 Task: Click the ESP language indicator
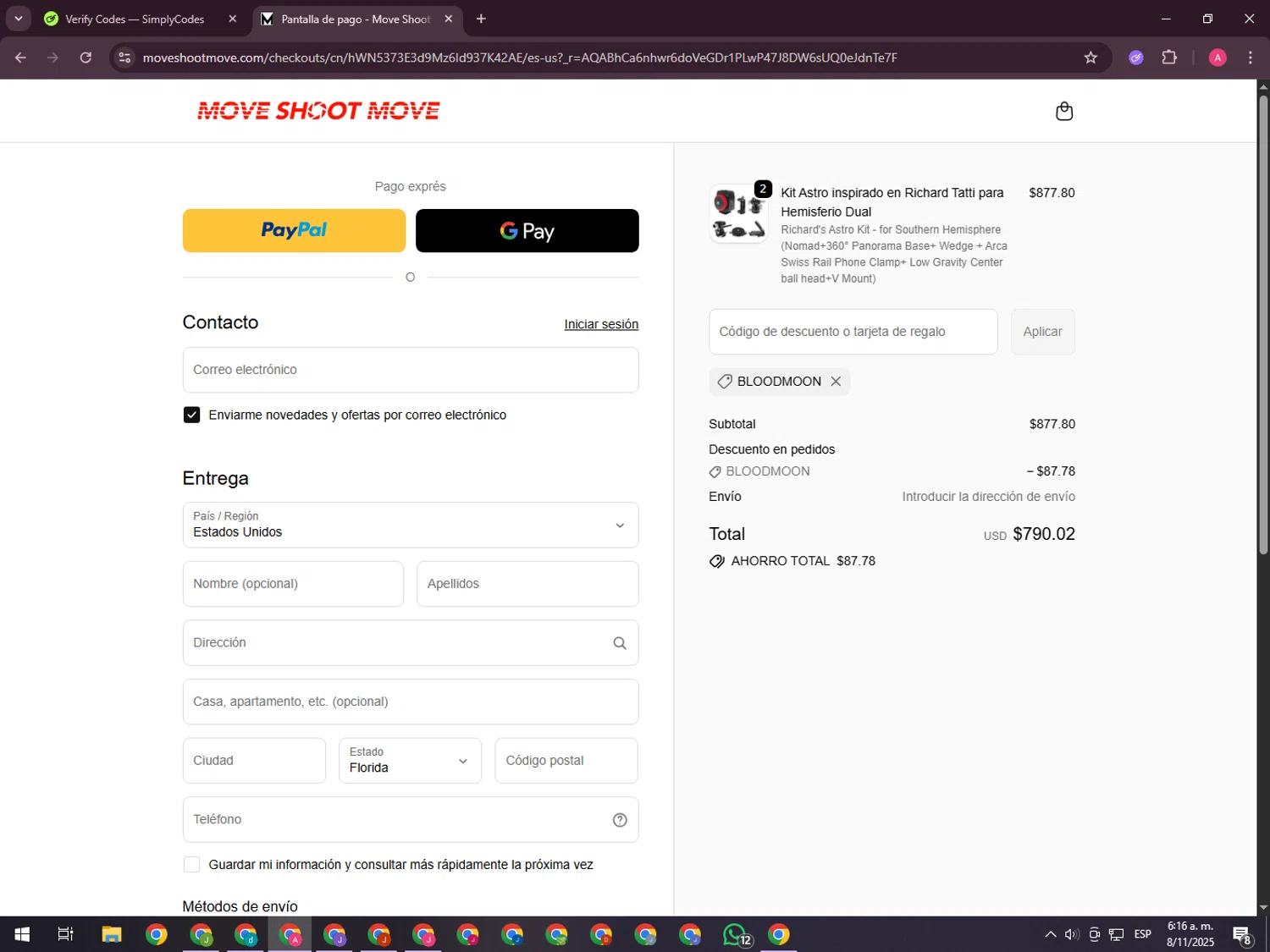coord(1143,934)
